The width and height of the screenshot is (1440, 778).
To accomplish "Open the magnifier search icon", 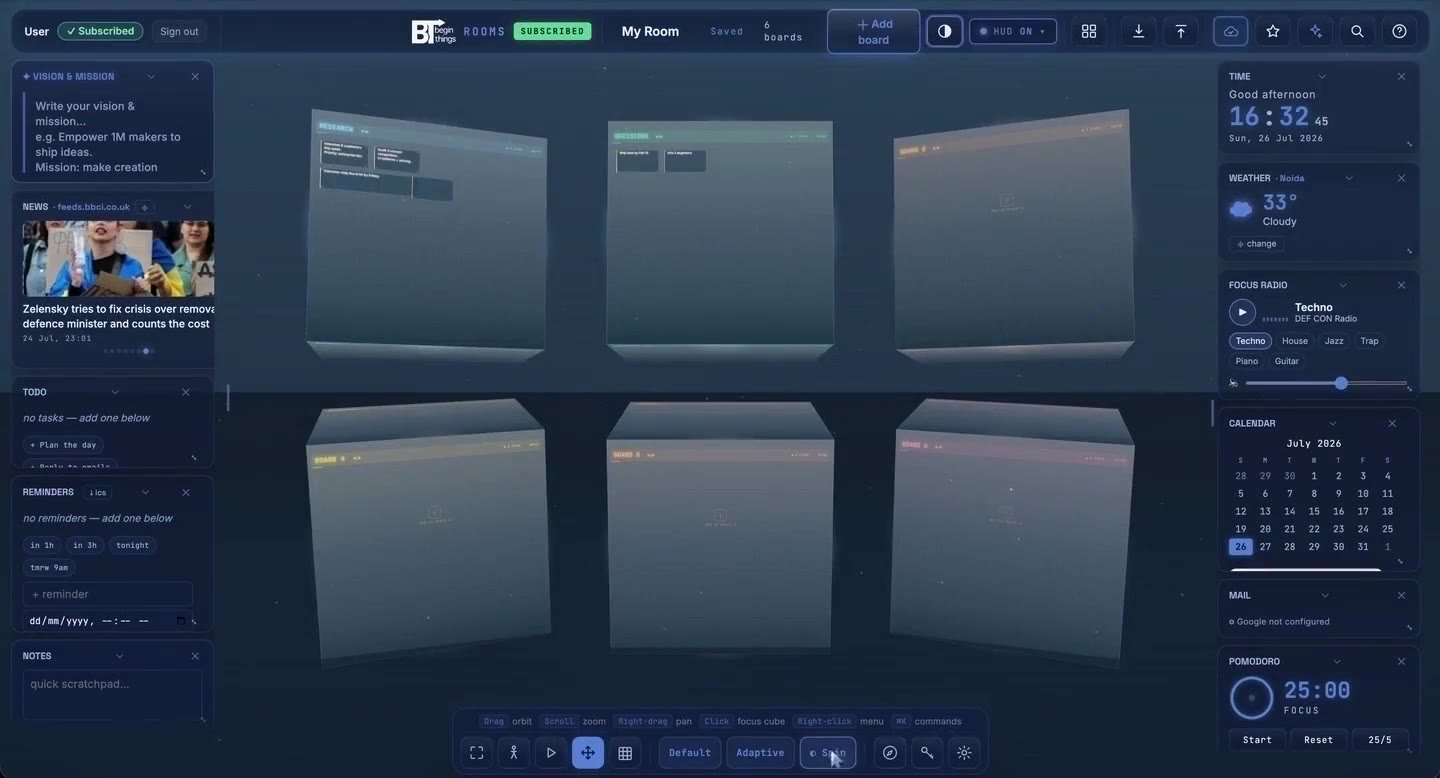I will click(1357, 31).
